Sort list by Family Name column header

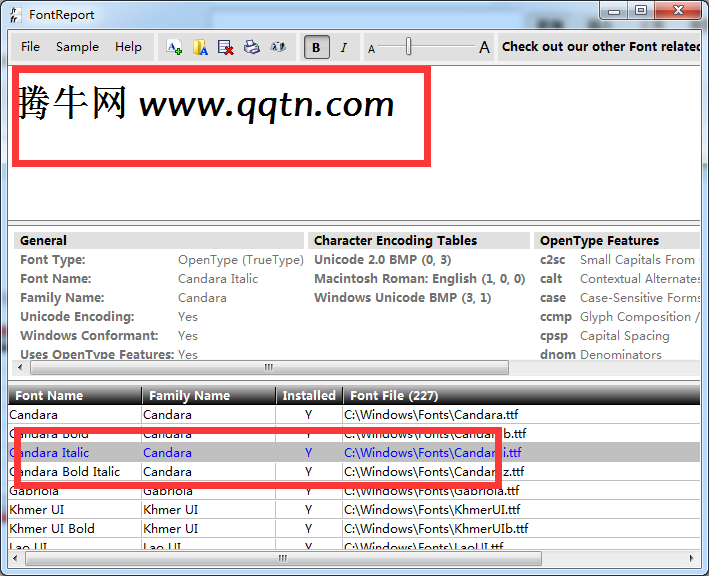tap(208, 396)
